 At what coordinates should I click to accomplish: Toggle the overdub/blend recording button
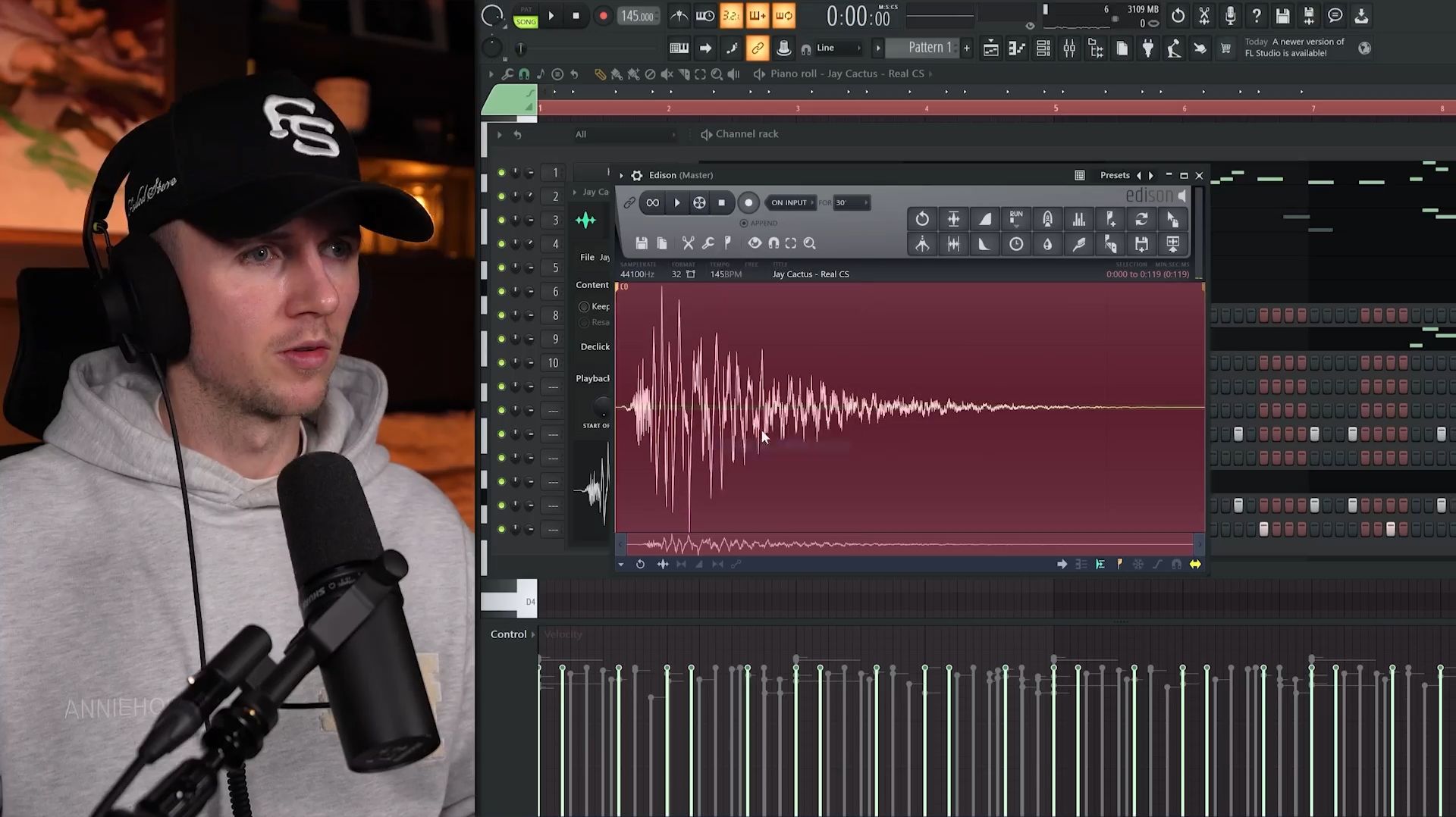tap(757, 16)
